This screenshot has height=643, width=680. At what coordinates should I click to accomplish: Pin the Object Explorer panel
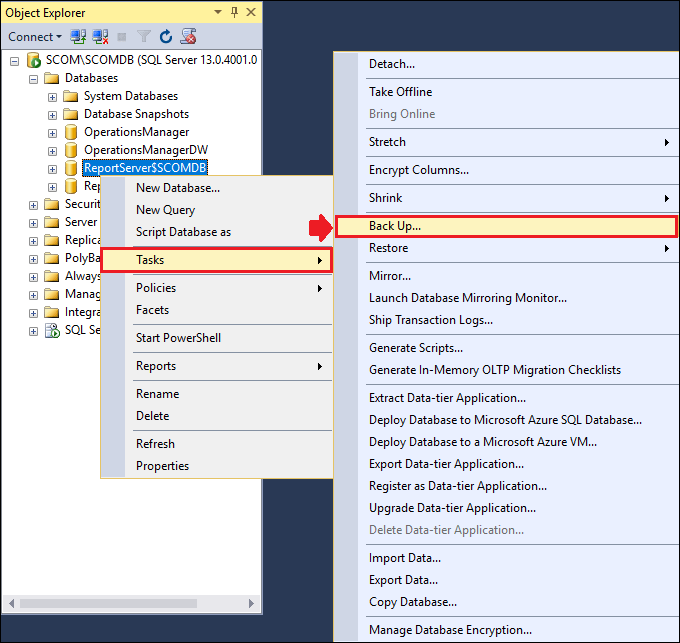pos(234,12)
